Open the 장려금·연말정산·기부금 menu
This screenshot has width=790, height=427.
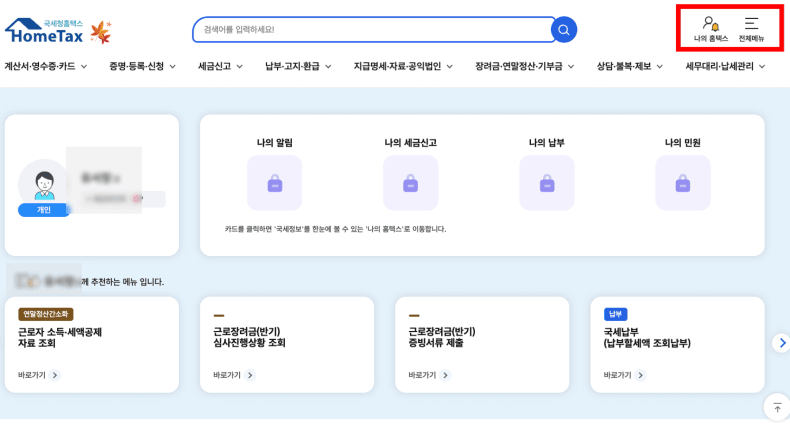(518, 66)
